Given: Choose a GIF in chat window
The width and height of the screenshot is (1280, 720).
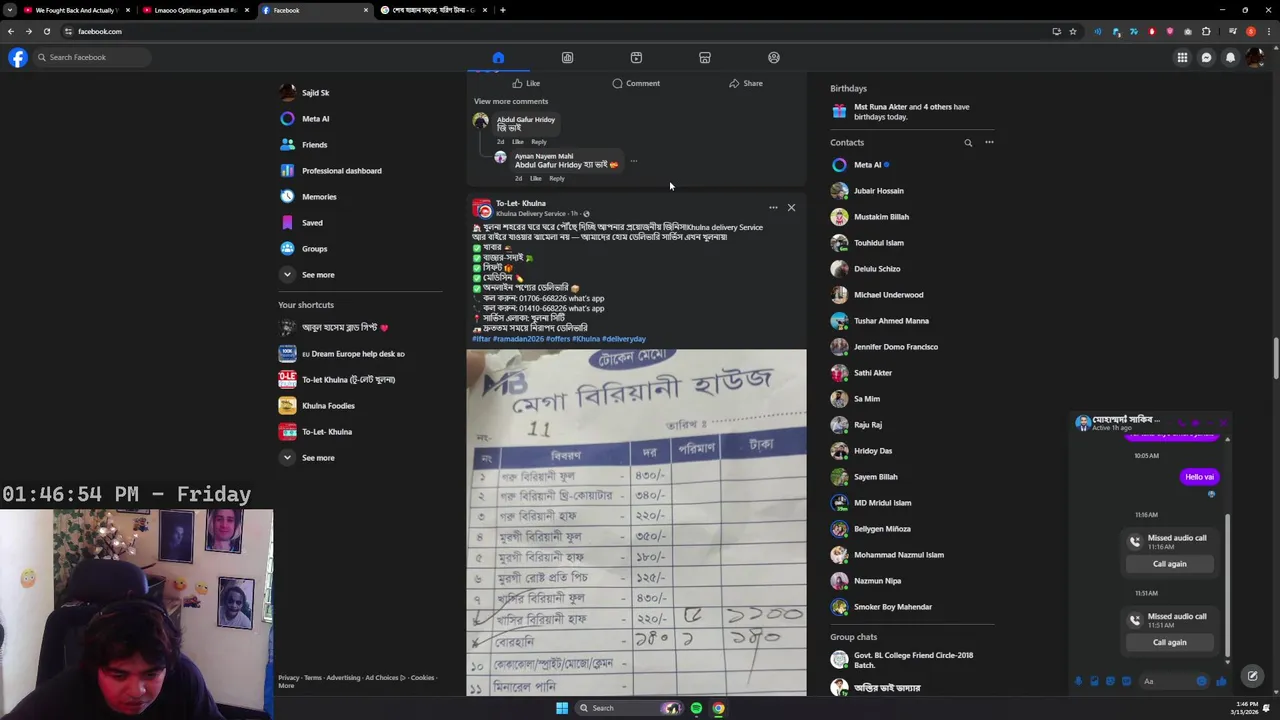Looking at the screenshot, I should (1126, 681).
